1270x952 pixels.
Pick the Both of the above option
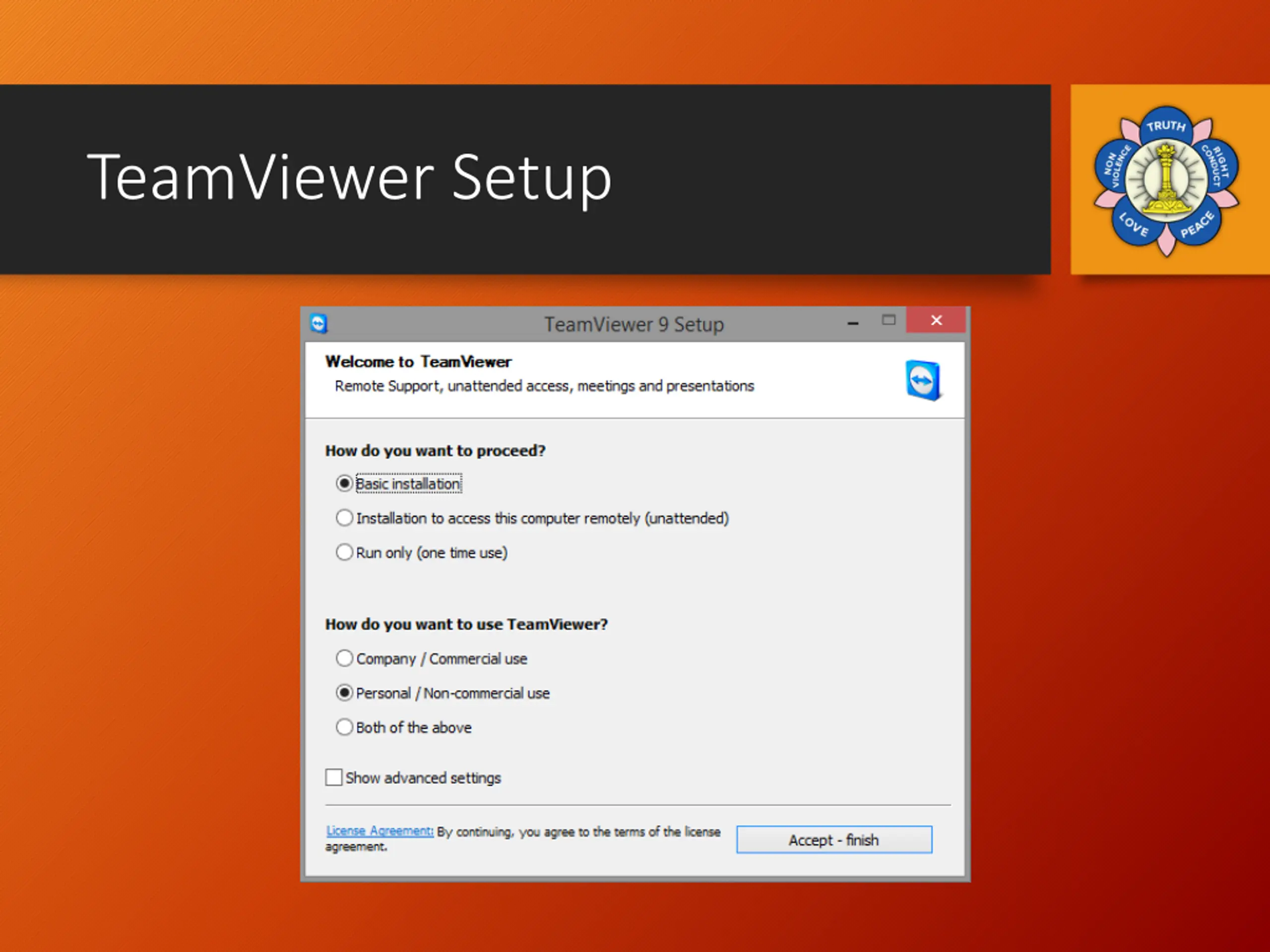pyautogui.click(x=344, y=727)
